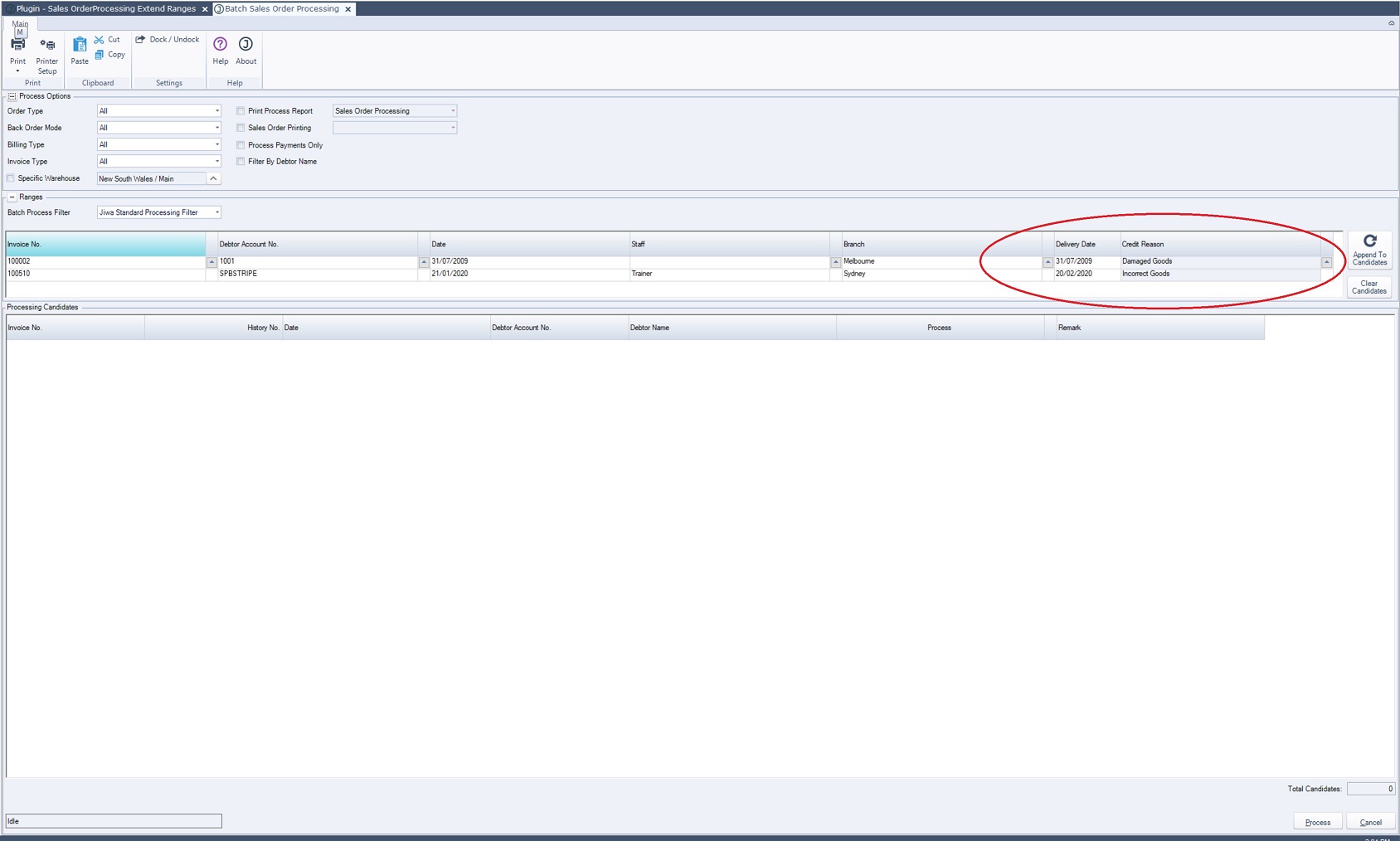Click the Clear Candidates button

[1369, 287]
